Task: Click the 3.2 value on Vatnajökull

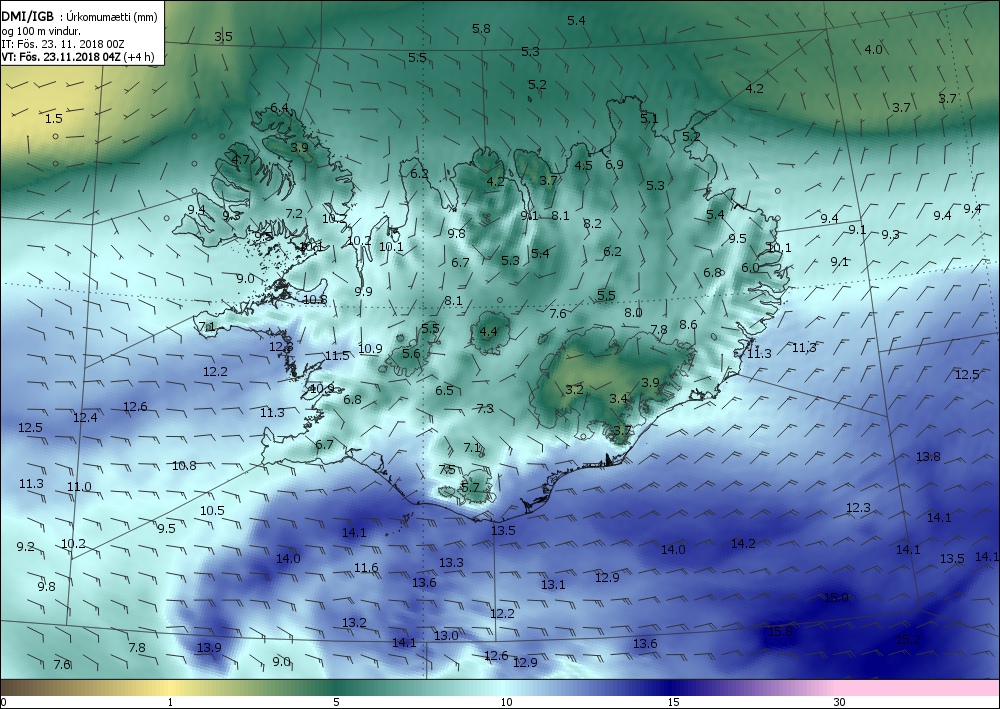Action: point(575,389)
